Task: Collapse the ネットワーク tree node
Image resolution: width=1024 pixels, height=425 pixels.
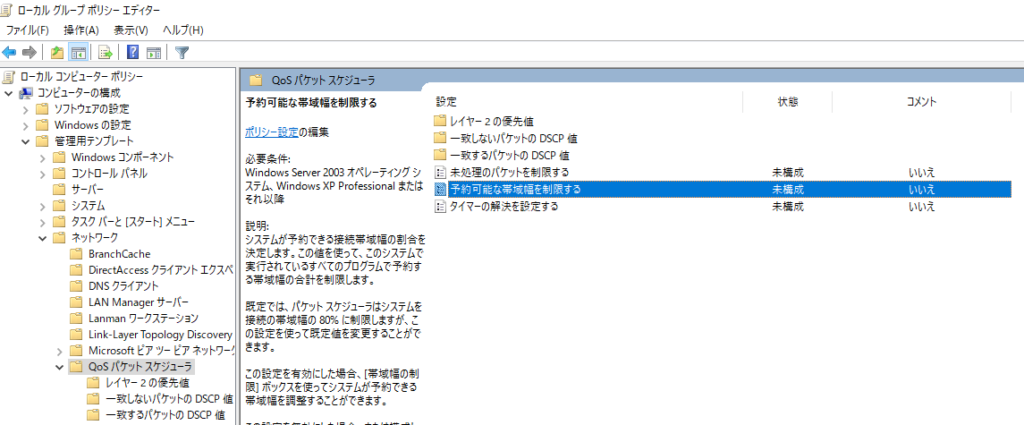Action: tap(42, 238)
